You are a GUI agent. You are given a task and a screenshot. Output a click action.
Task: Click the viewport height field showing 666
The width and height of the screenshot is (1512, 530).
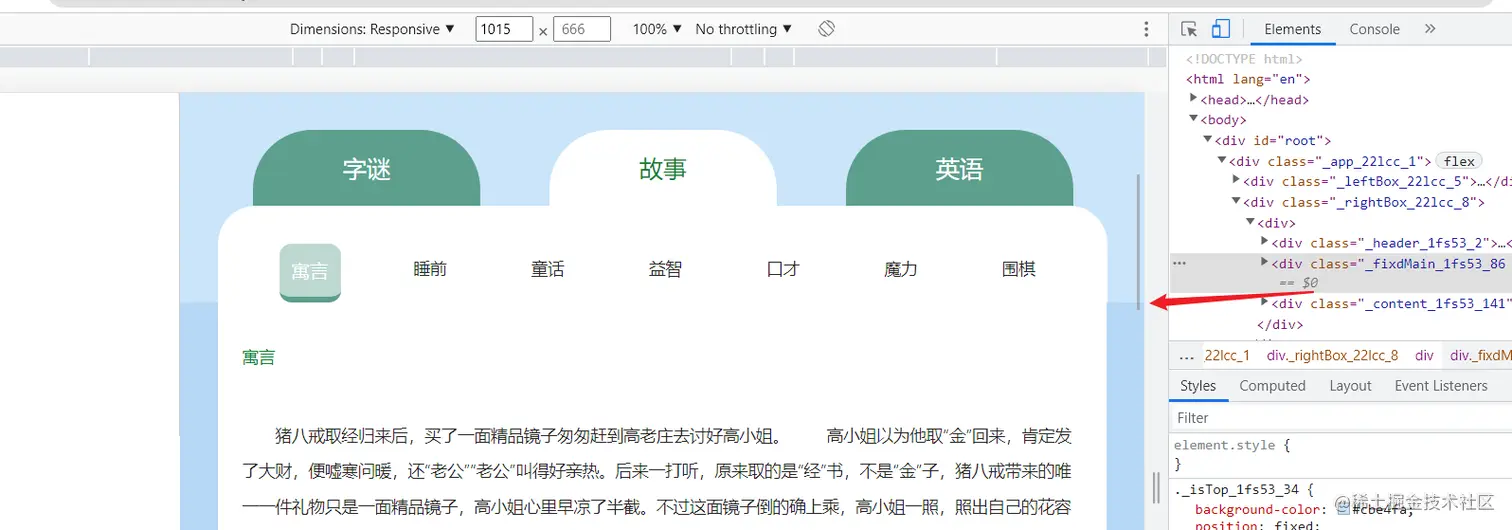(x=582, y=29)
